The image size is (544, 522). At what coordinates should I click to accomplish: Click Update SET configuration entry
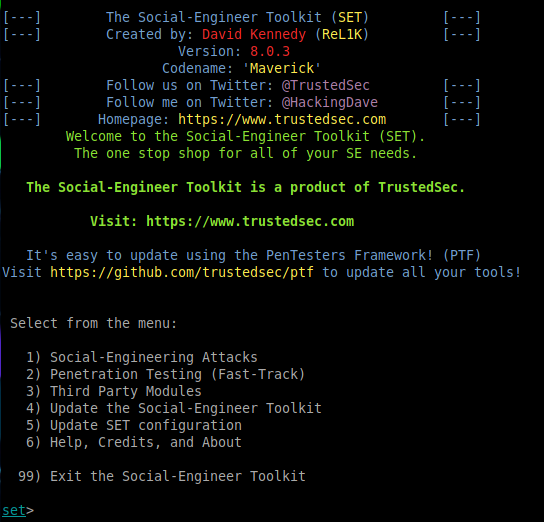134,426
